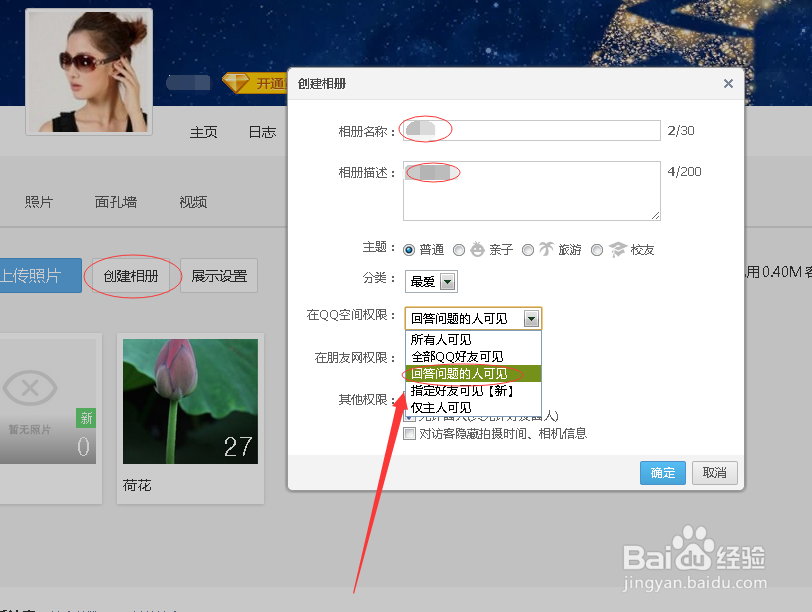Image resolution: width=812 pixels, height=612 pixels.
Task: Click the 旅游 palm tree icon
Action: pos(546,249)
